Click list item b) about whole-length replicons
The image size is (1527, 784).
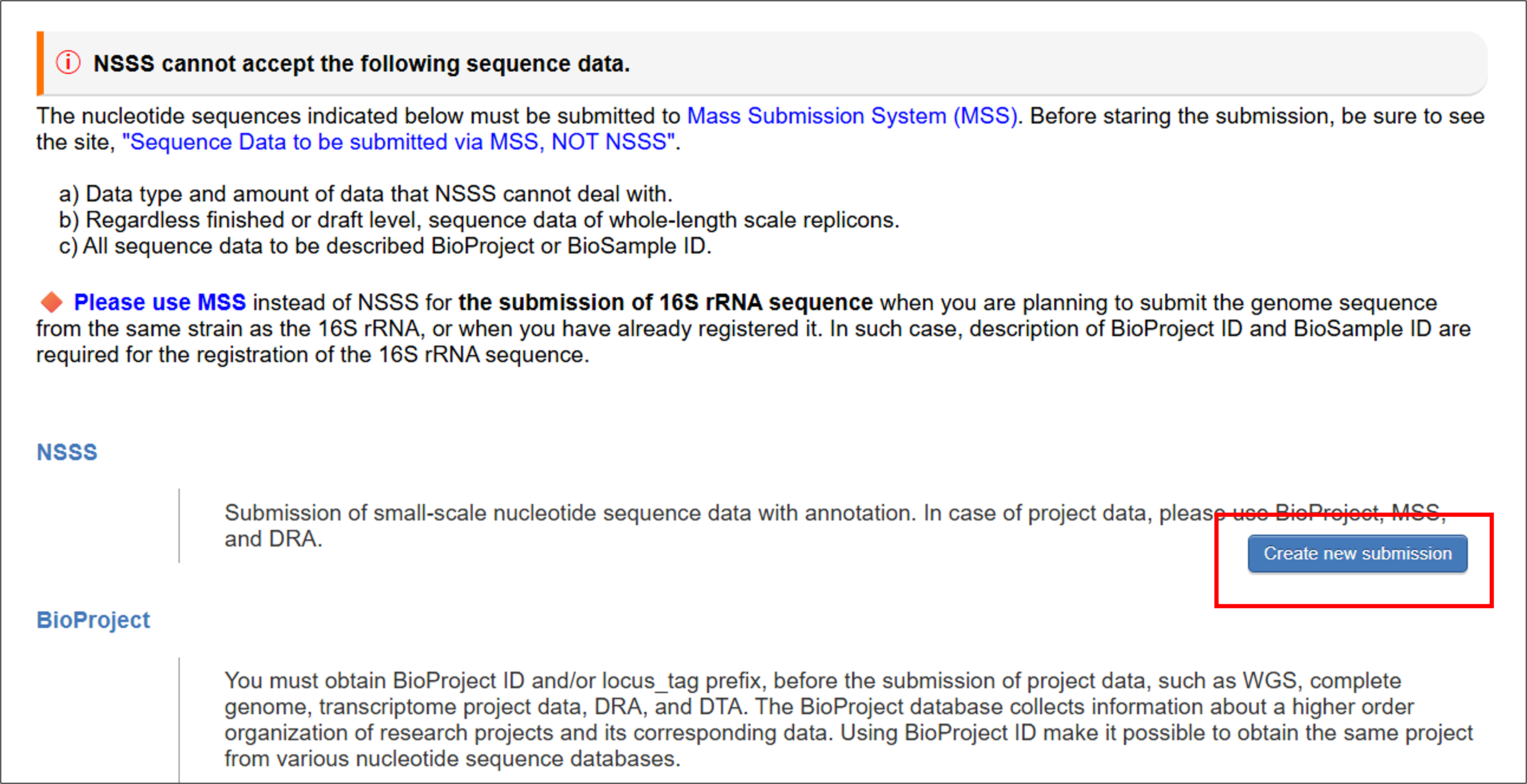click(479, 220)
